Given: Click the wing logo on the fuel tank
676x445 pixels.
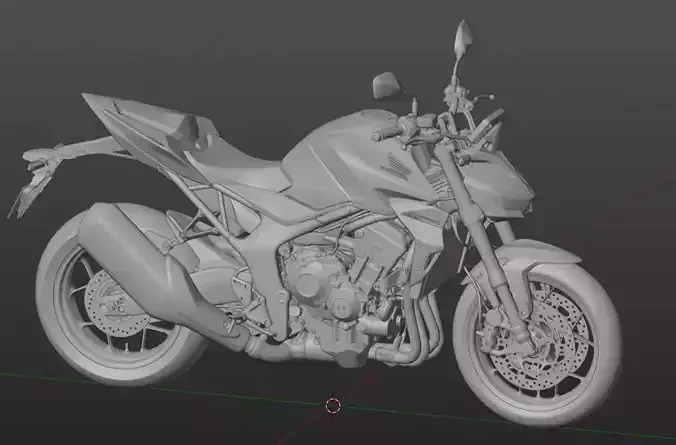Looking at the screenshot, I should pos(395,167).
